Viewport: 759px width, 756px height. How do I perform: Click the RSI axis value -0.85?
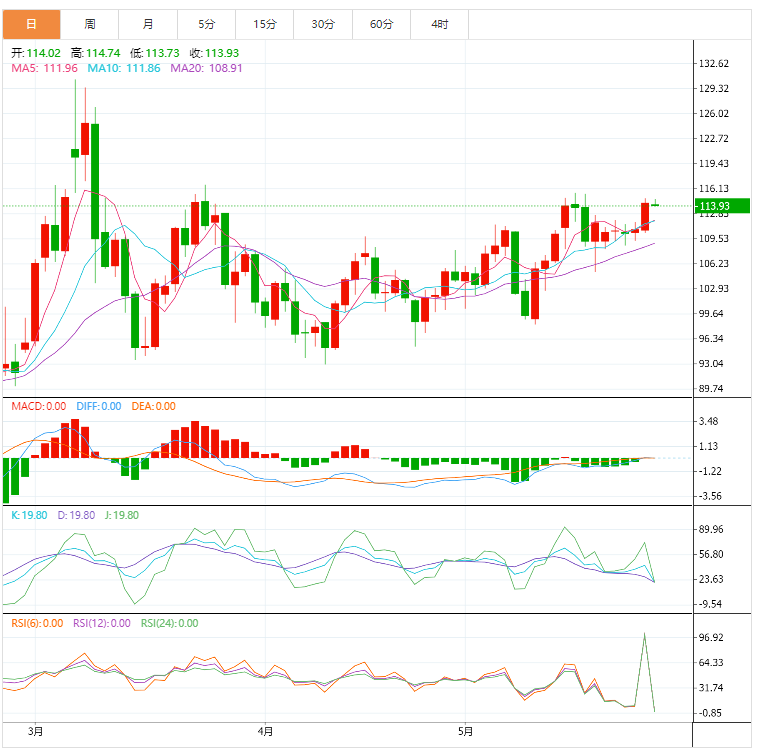point(710,713)
